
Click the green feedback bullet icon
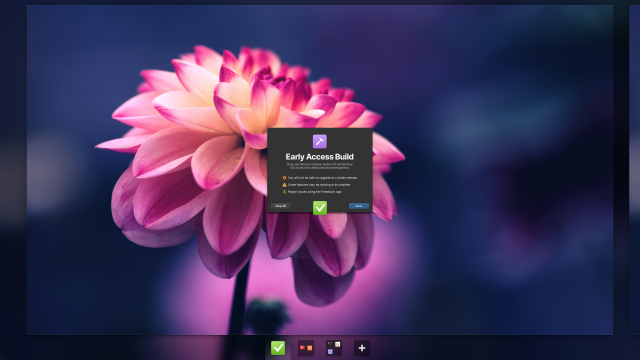284,192
